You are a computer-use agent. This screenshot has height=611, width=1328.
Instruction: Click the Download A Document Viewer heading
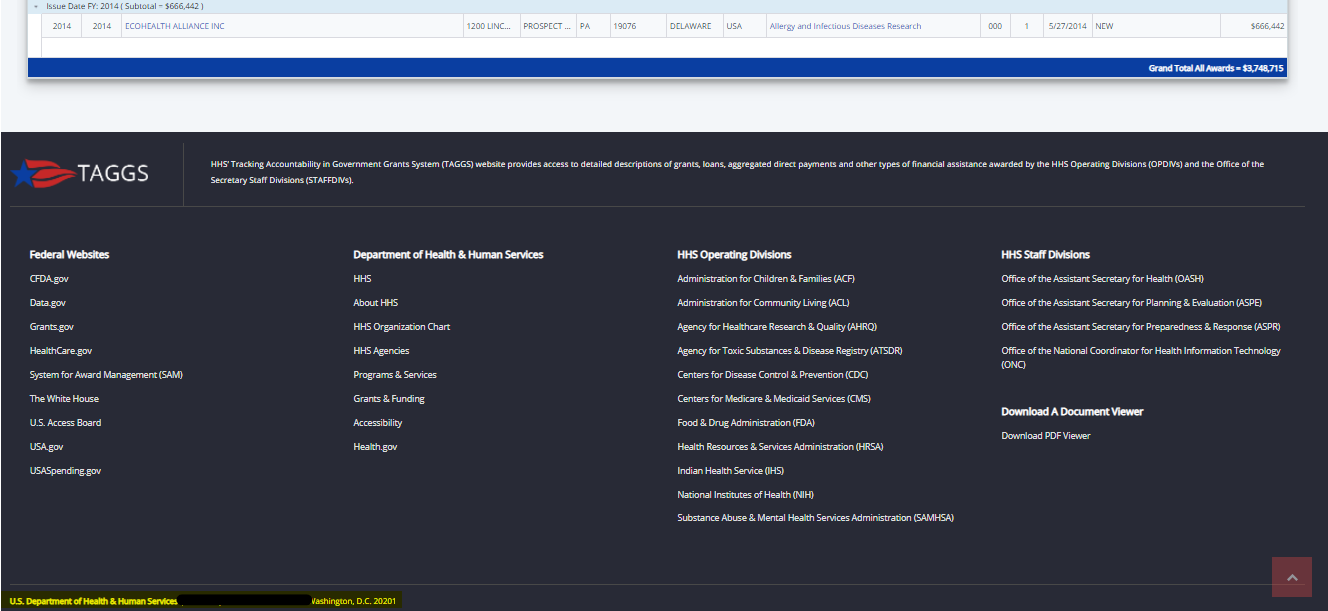(x=1072, y=412)
